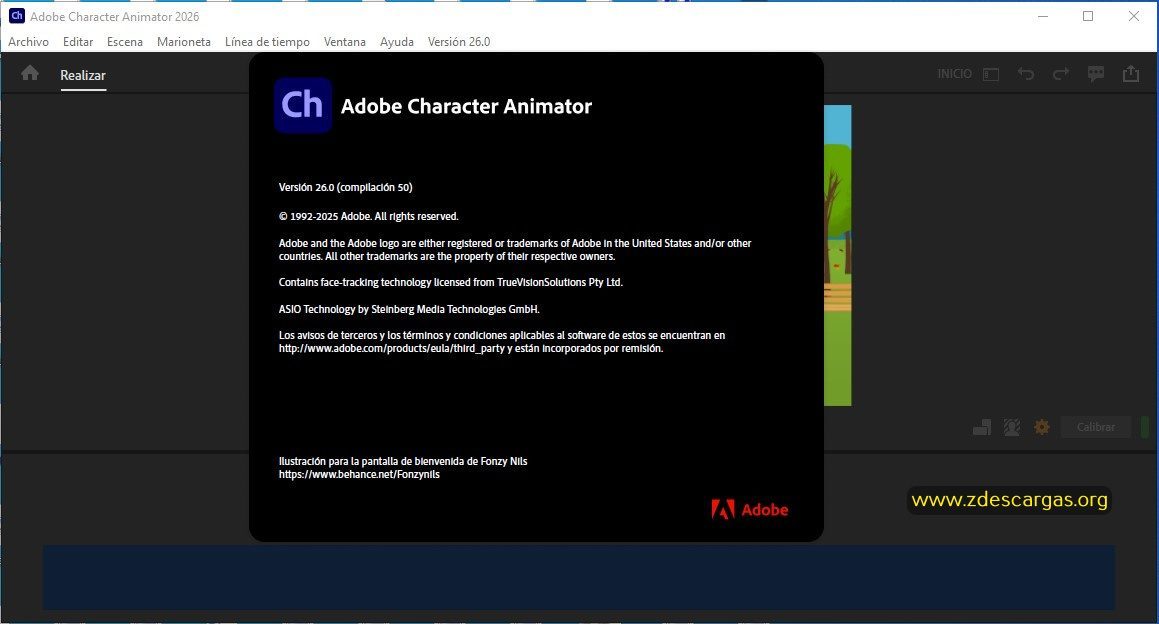
Task: Open the Archivo menu
Action: [28, 42]
